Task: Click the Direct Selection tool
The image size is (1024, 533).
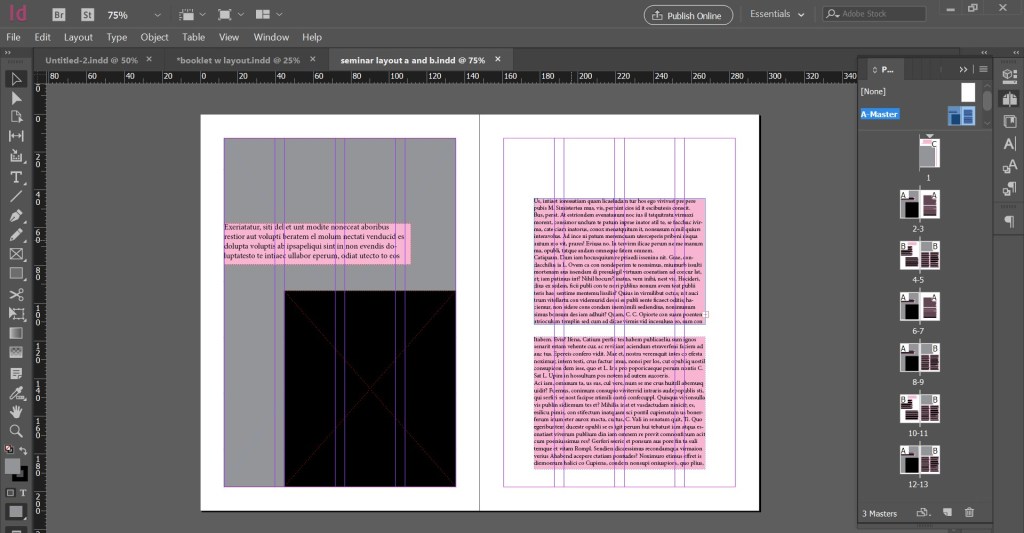Action: point(16,98)
